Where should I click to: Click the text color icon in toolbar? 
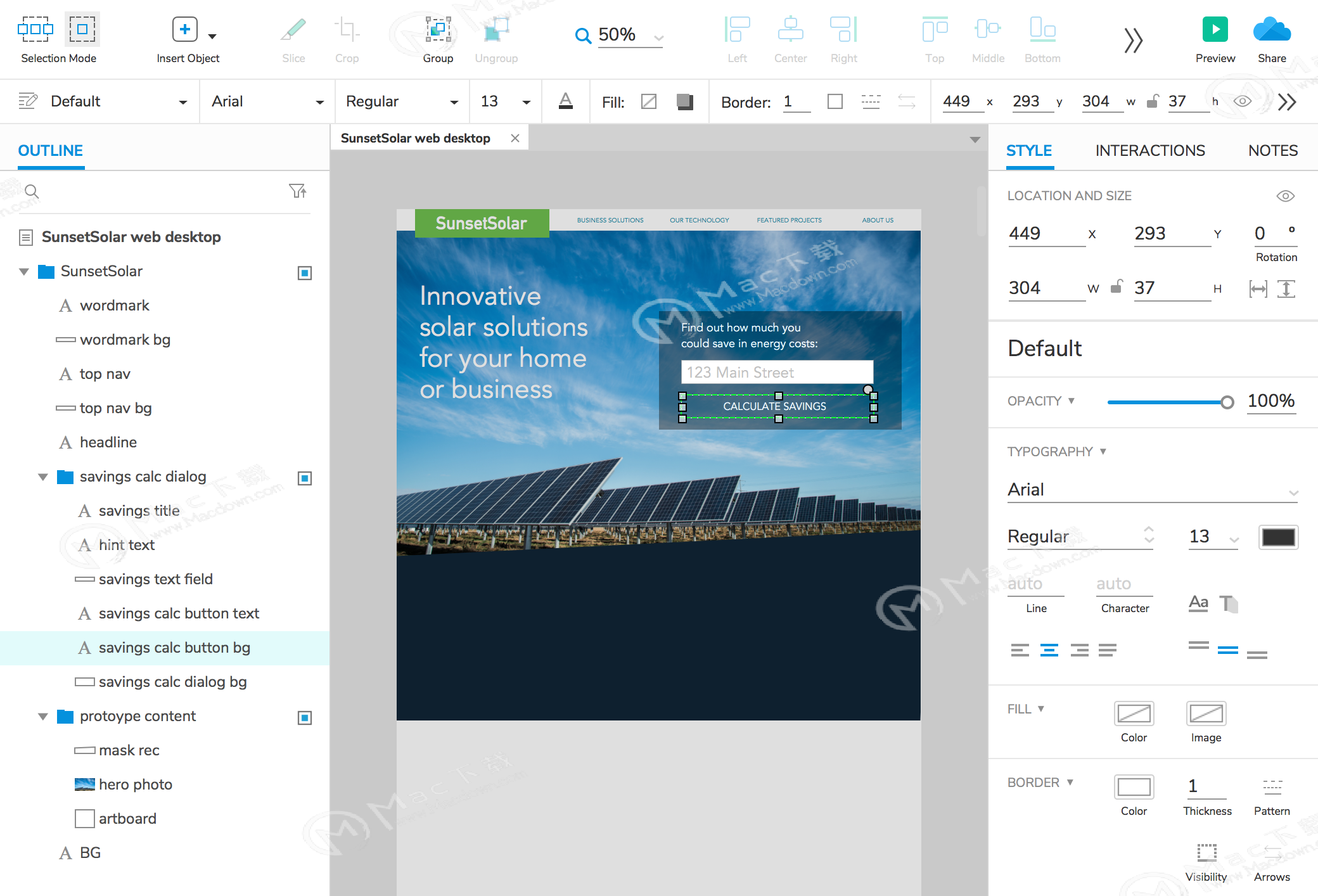point(566,101)
